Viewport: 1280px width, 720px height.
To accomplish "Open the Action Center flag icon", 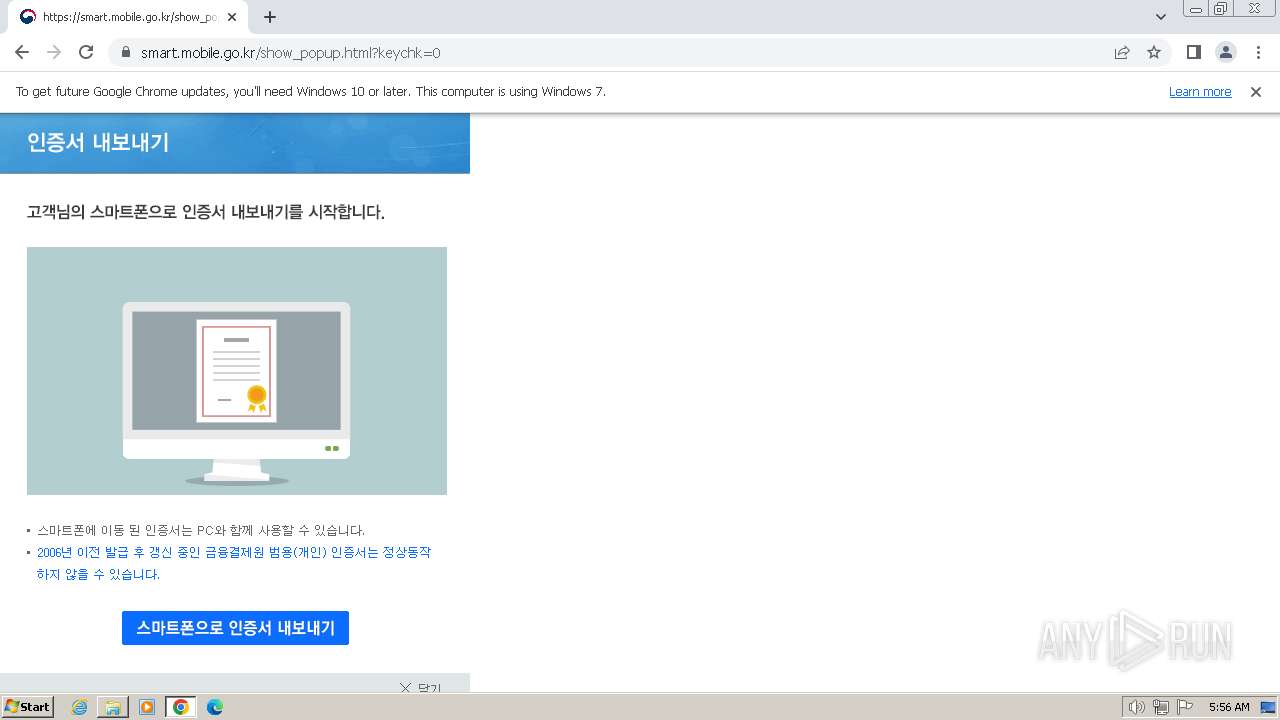I will (1185, 707).
